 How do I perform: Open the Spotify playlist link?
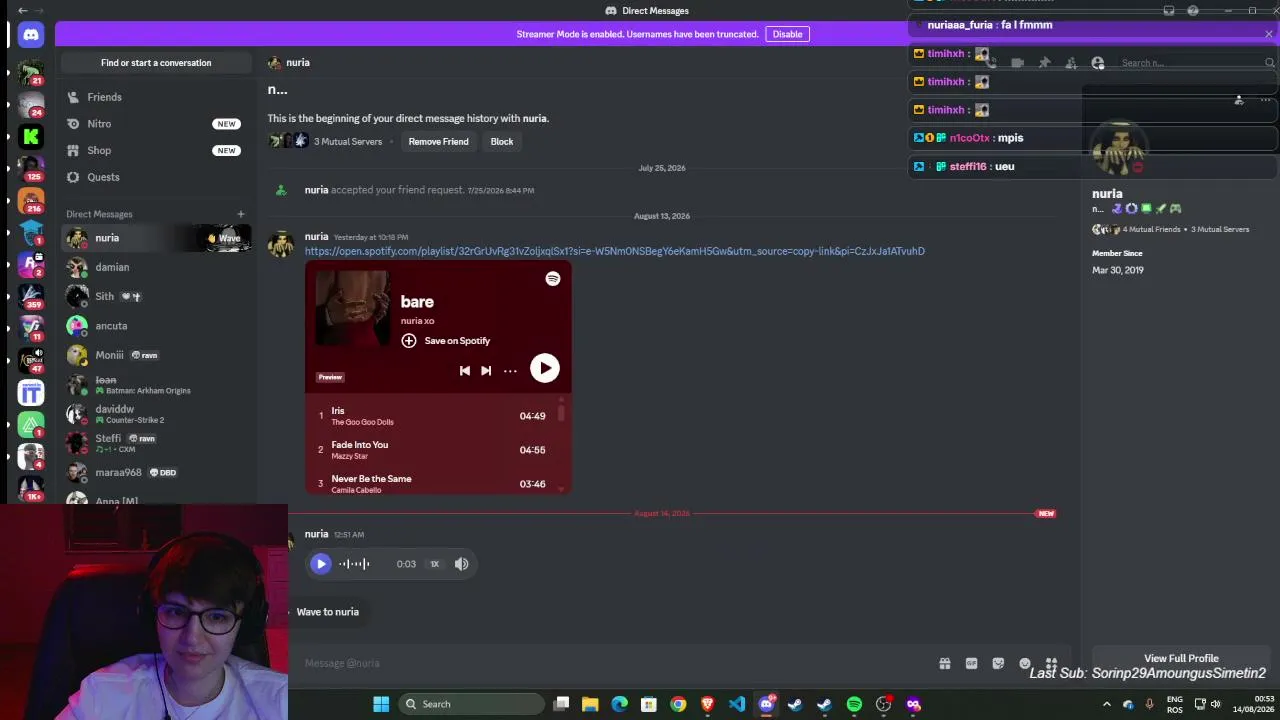615,251
